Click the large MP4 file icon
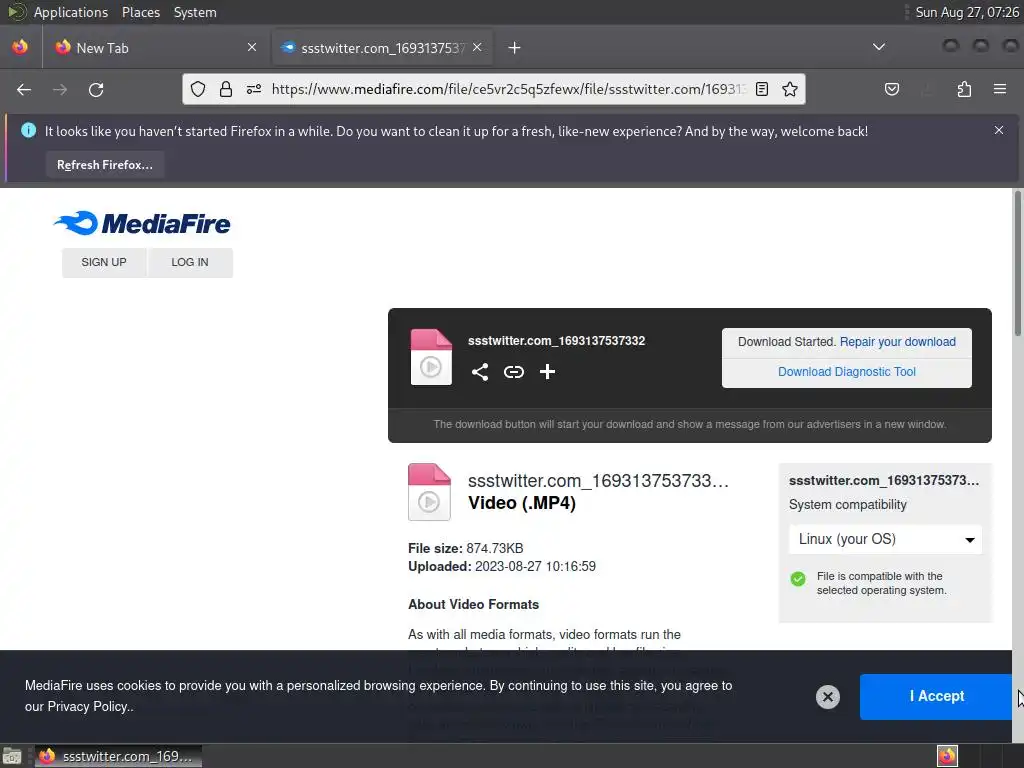Viewport: 1024px width, 768px height. click(429, 492)
